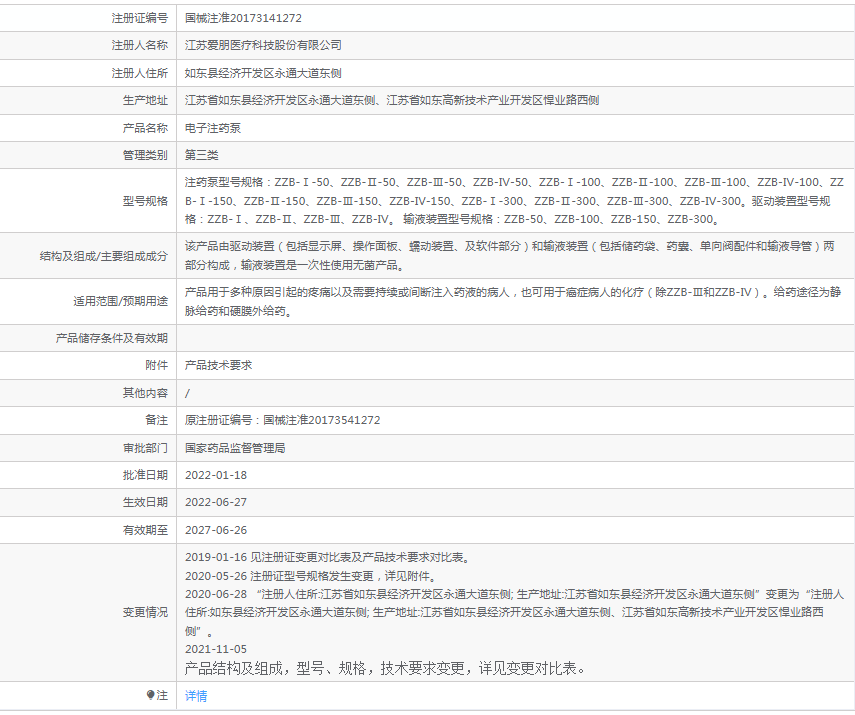Click the 备注 row label
The height and width of the screenshot is (715, 855).
point(156,420)
